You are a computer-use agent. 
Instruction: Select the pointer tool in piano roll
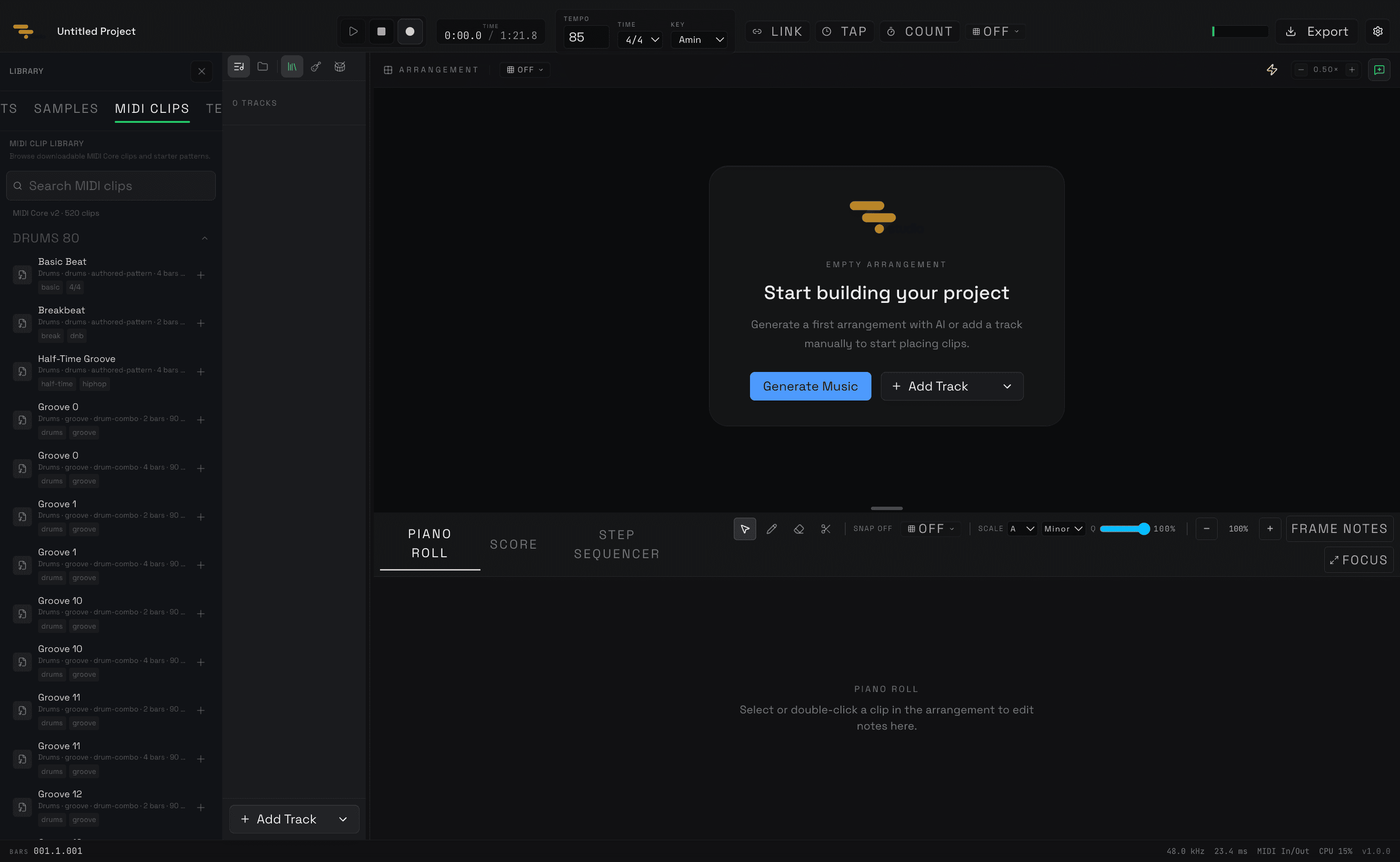coord(744,529)
